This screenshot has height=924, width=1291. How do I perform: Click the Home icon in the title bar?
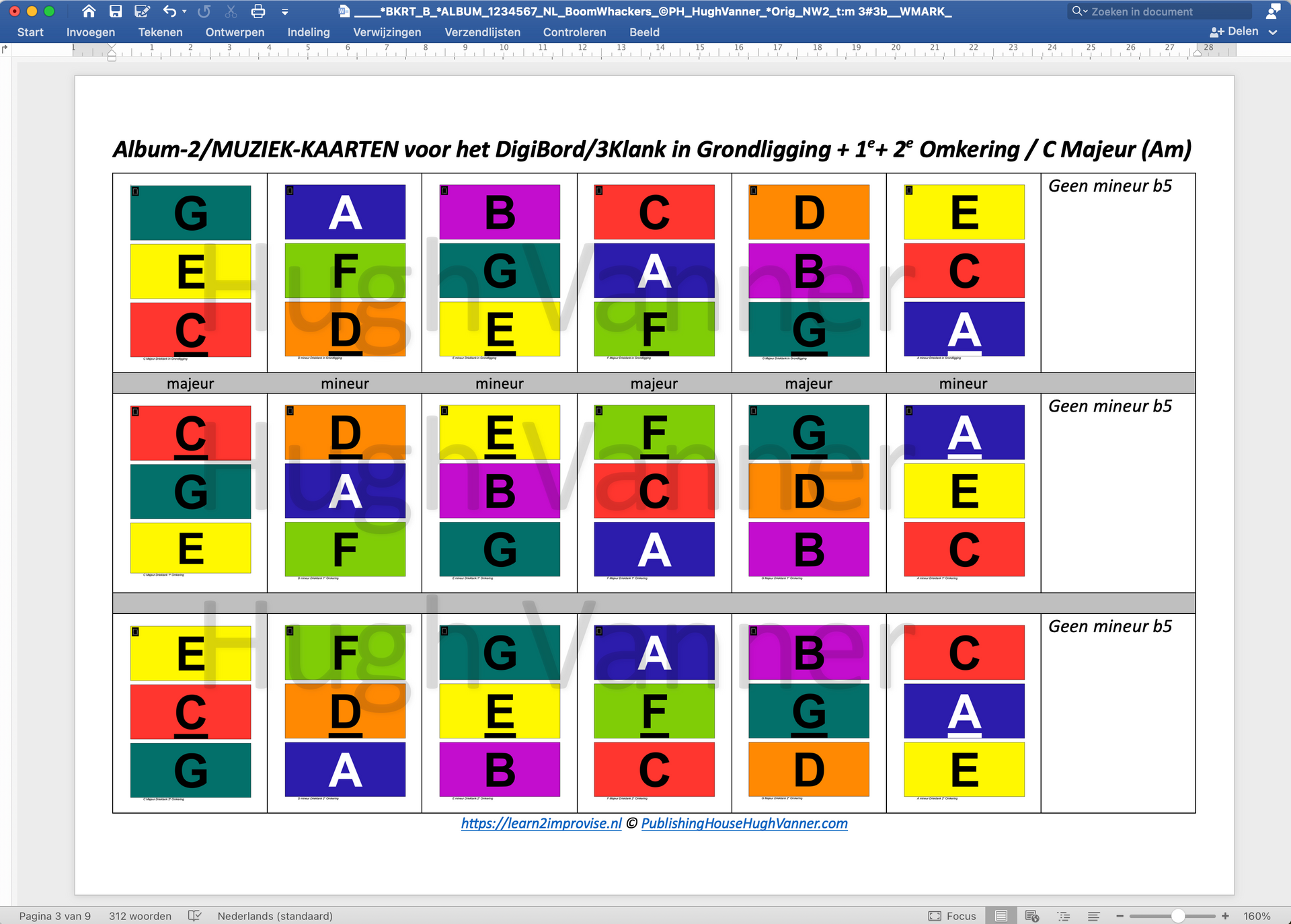[89, 11]
